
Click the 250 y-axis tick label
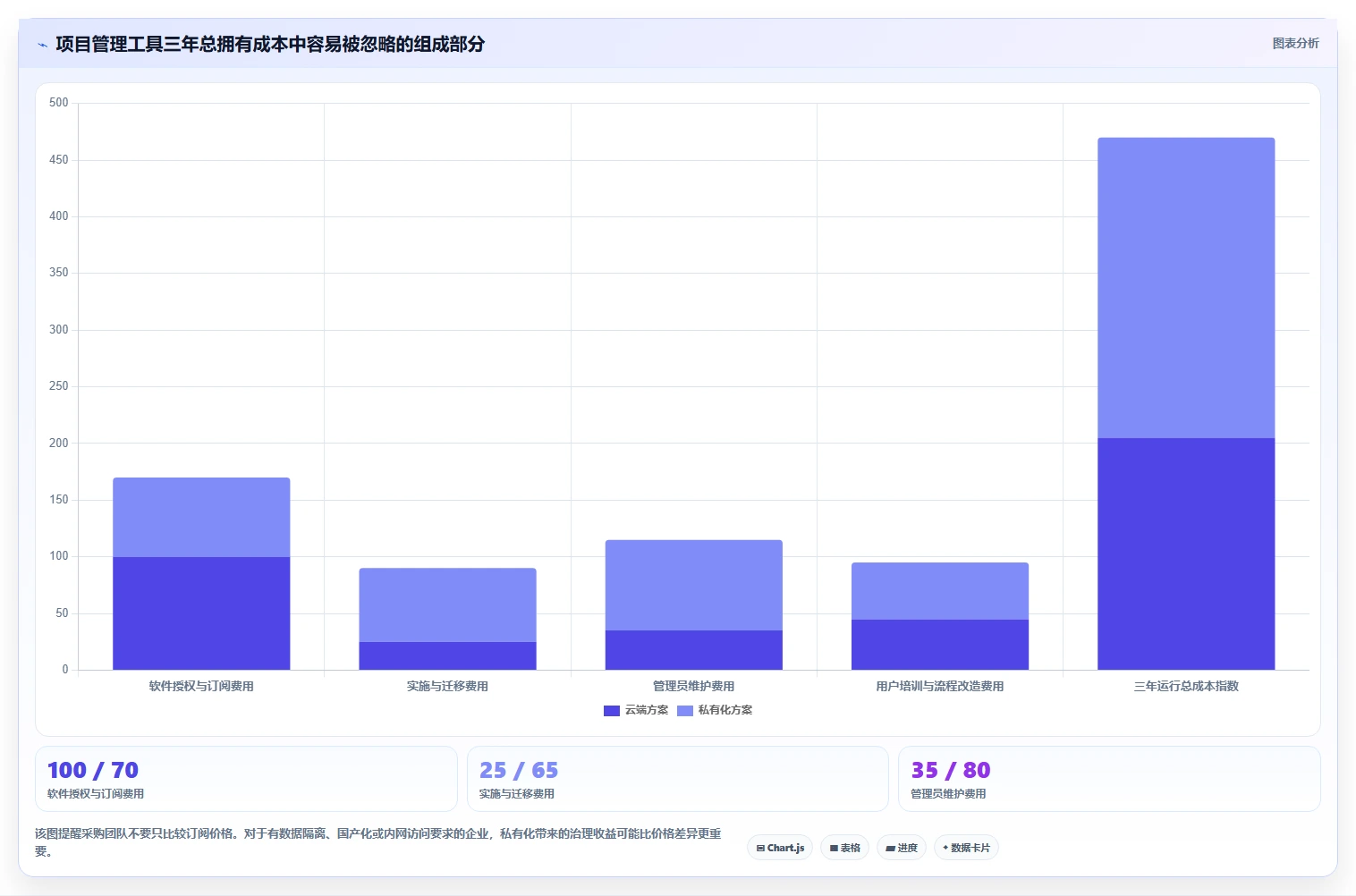tap(59, 386)
